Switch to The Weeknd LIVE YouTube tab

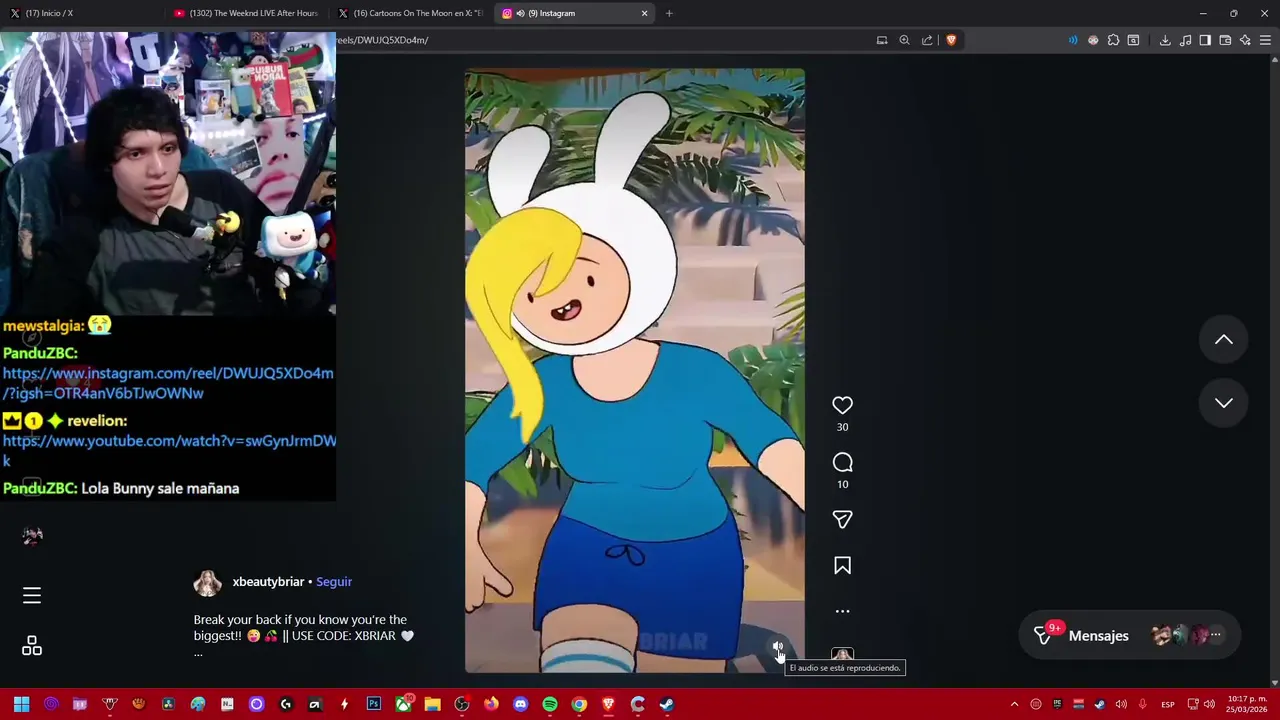pos(246,13)
